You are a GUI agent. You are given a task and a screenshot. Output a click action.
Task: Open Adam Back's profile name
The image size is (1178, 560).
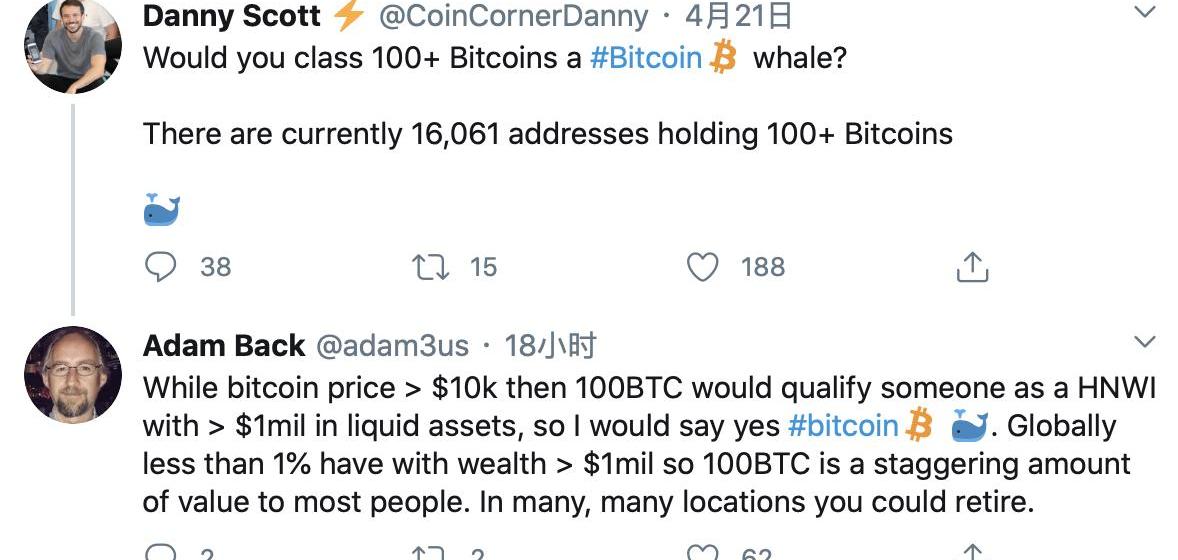pyautogui.click(x=224, y=346)
